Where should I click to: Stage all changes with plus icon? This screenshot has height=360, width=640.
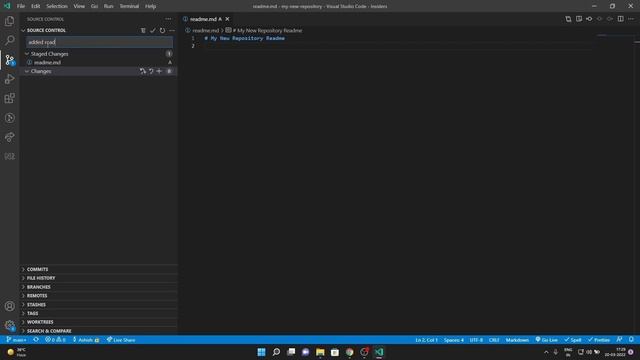159,71
